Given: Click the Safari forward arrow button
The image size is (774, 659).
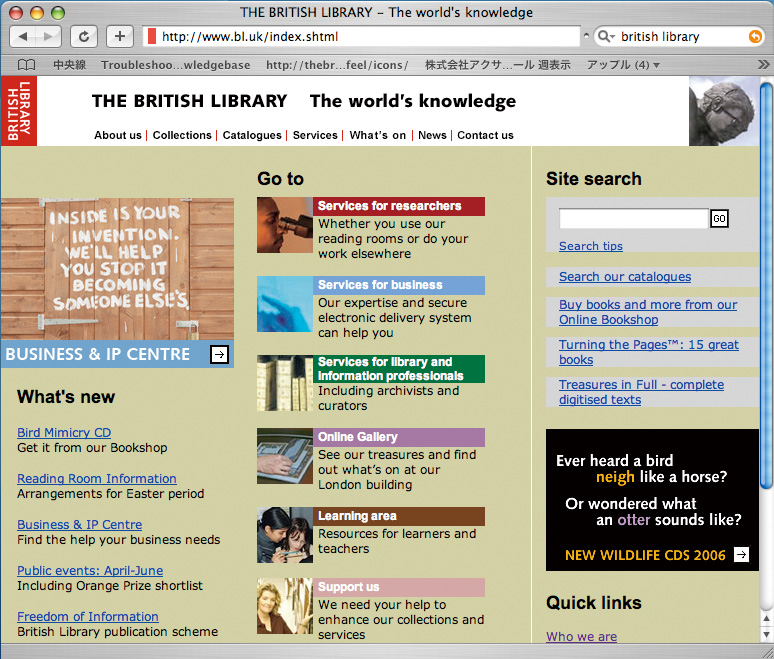Looking at the screenshot, I should (48, 37).
